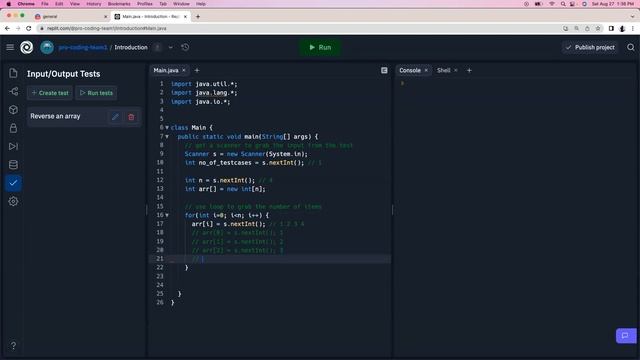Click the Create test button
The width and height of the screenshot is (640, 360).
[x=50, y=93]
